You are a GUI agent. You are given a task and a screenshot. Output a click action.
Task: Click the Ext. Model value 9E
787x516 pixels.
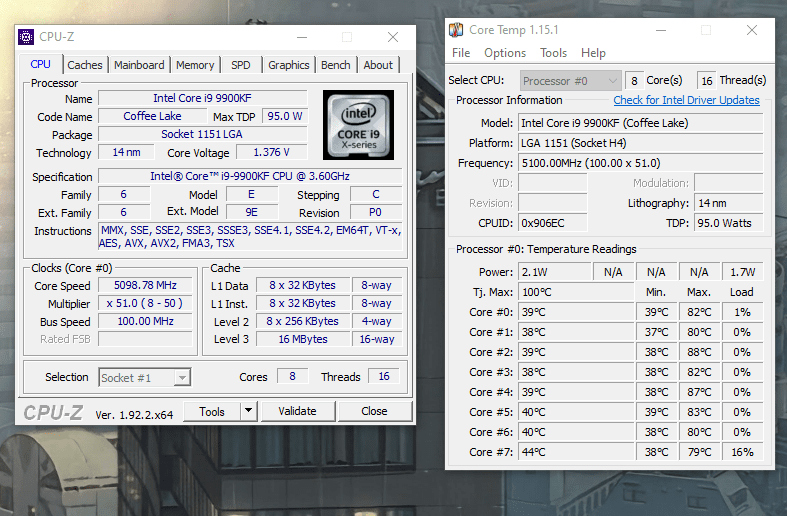[x=251, y=212]
